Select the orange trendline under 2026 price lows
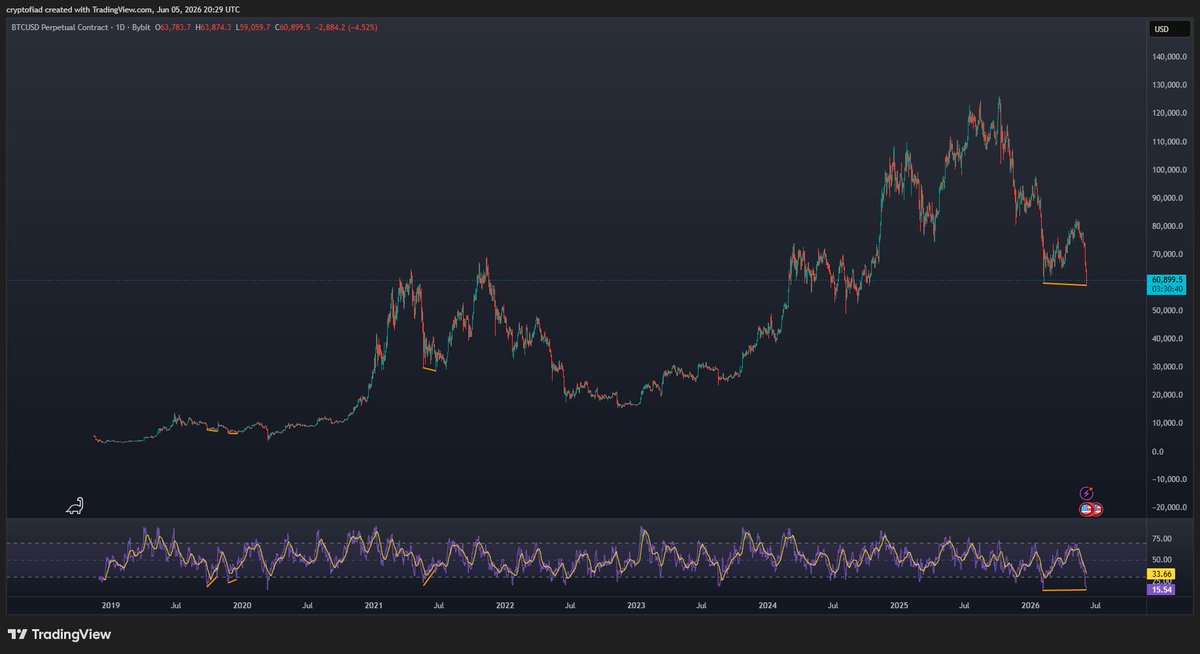The image size is (1200, 654). coord(1064,285)
